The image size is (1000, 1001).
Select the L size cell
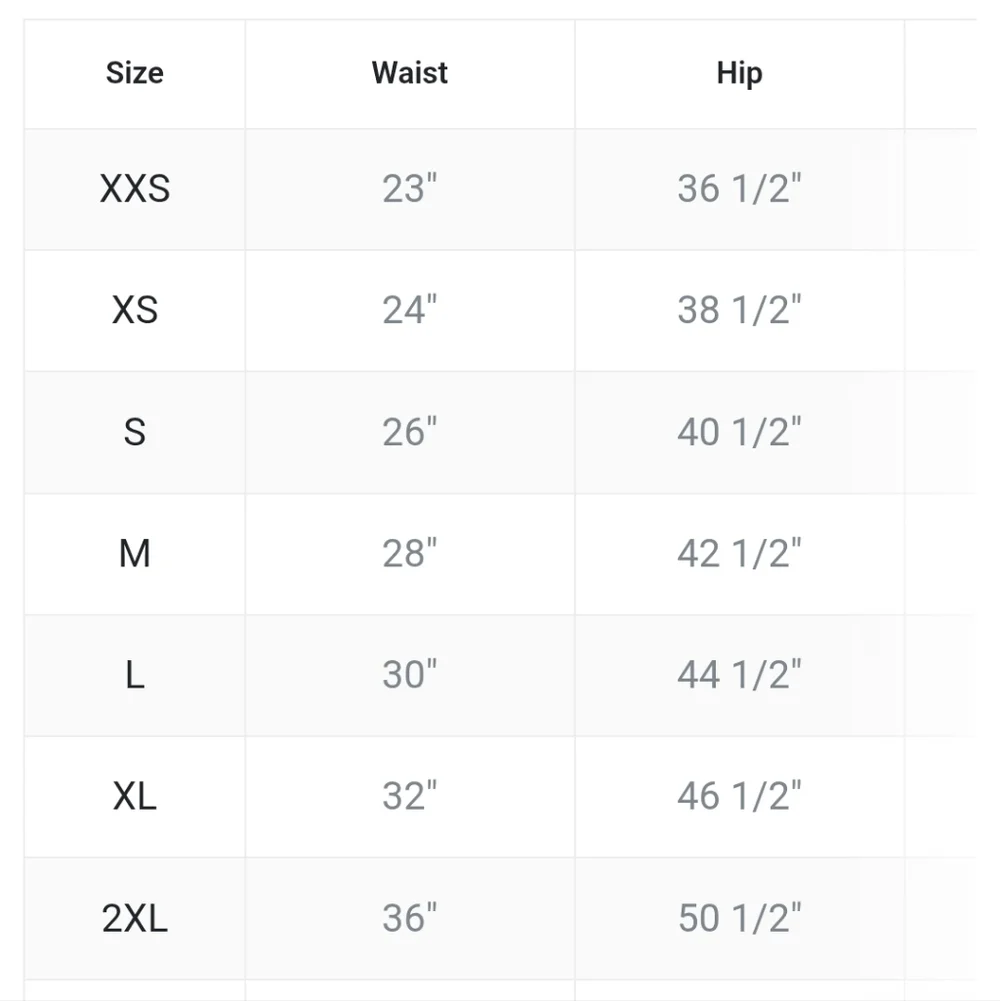(135, 675)
